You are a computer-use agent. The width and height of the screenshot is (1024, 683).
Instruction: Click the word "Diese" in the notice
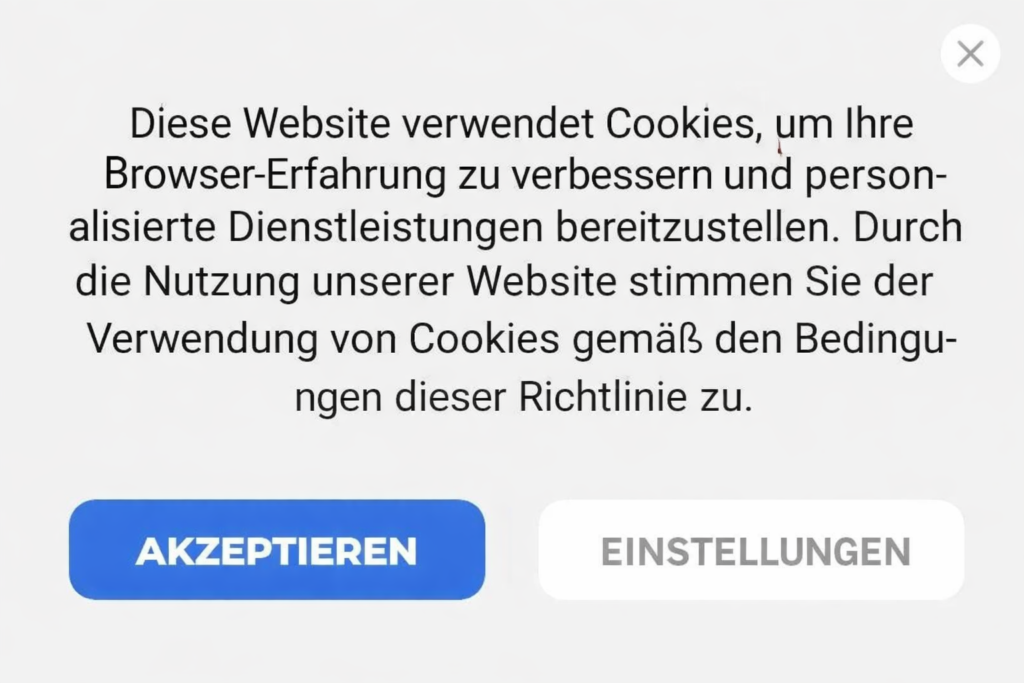click(180, 123)
